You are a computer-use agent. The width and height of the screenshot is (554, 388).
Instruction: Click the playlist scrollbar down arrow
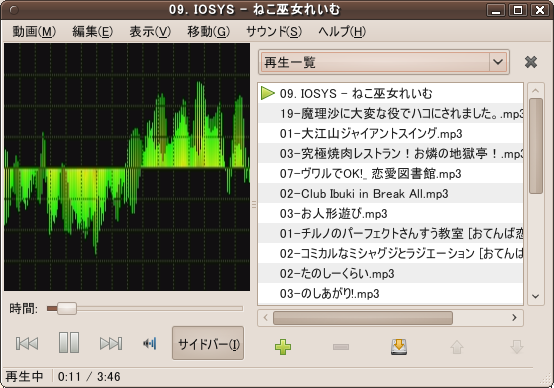535,296
